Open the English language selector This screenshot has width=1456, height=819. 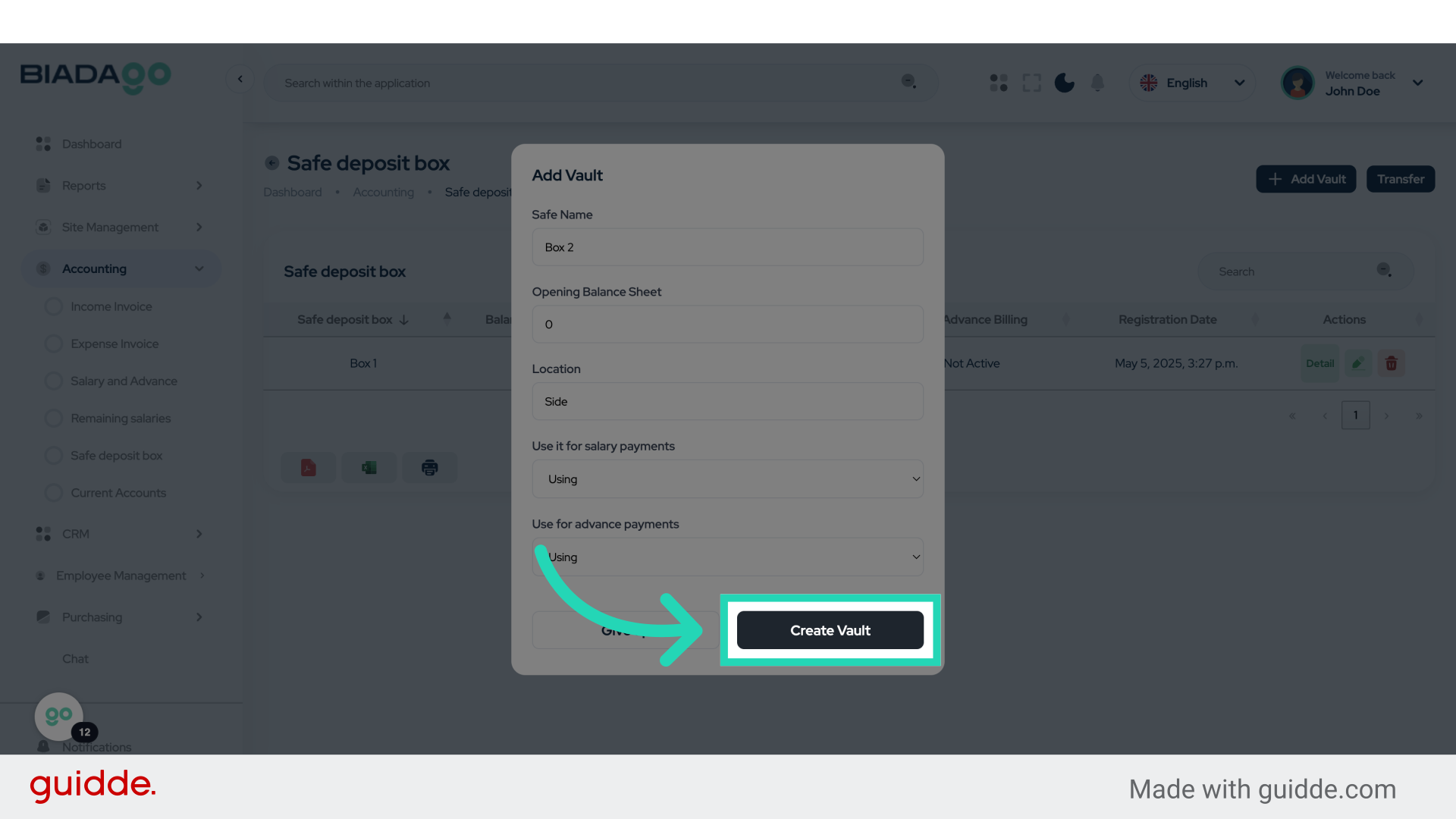pos(1192,83)
